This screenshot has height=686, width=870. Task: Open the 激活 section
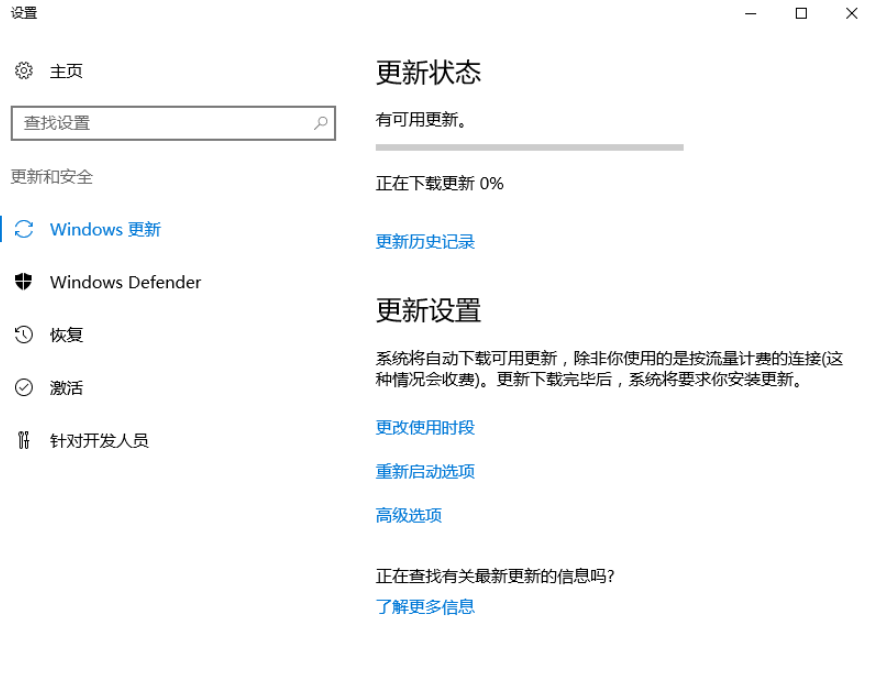[x=66, y=387]
